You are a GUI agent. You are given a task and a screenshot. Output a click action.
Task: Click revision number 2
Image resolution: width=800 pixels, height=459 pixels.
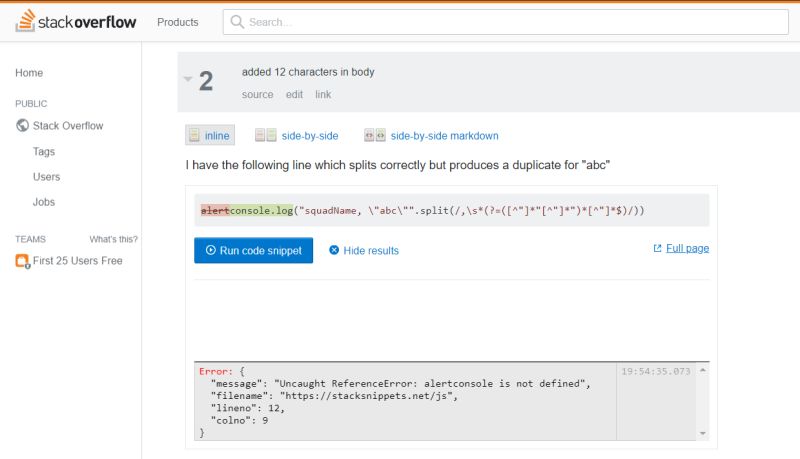pyautogui.click(x=206, y=81)
